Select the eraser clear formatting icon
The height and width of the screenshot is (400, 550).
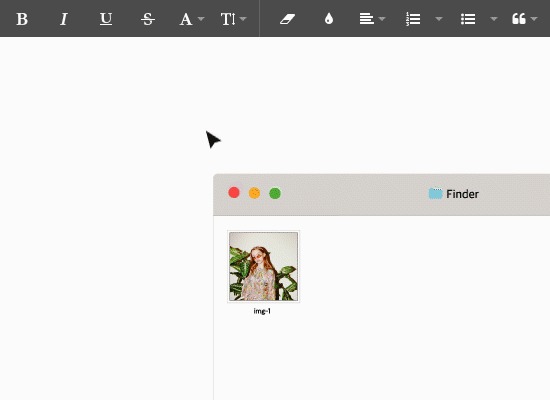coord(287,19)
